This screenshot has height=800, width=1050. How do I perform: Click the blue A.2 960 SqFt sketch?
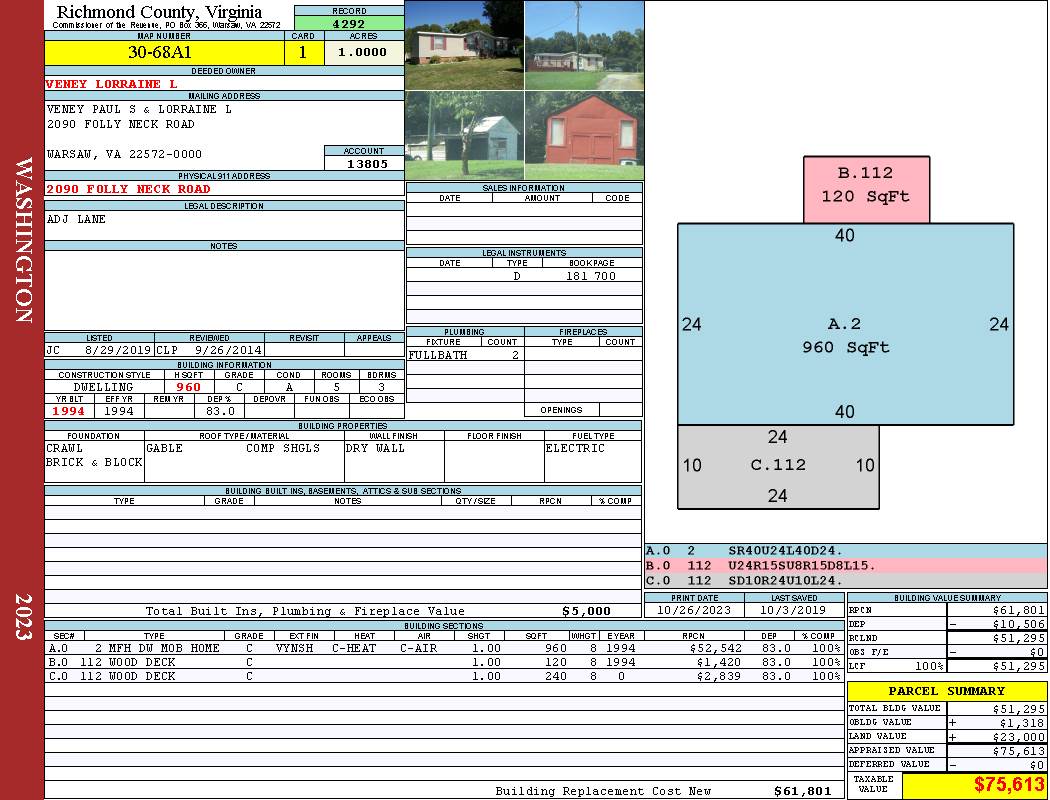(845, 324)
